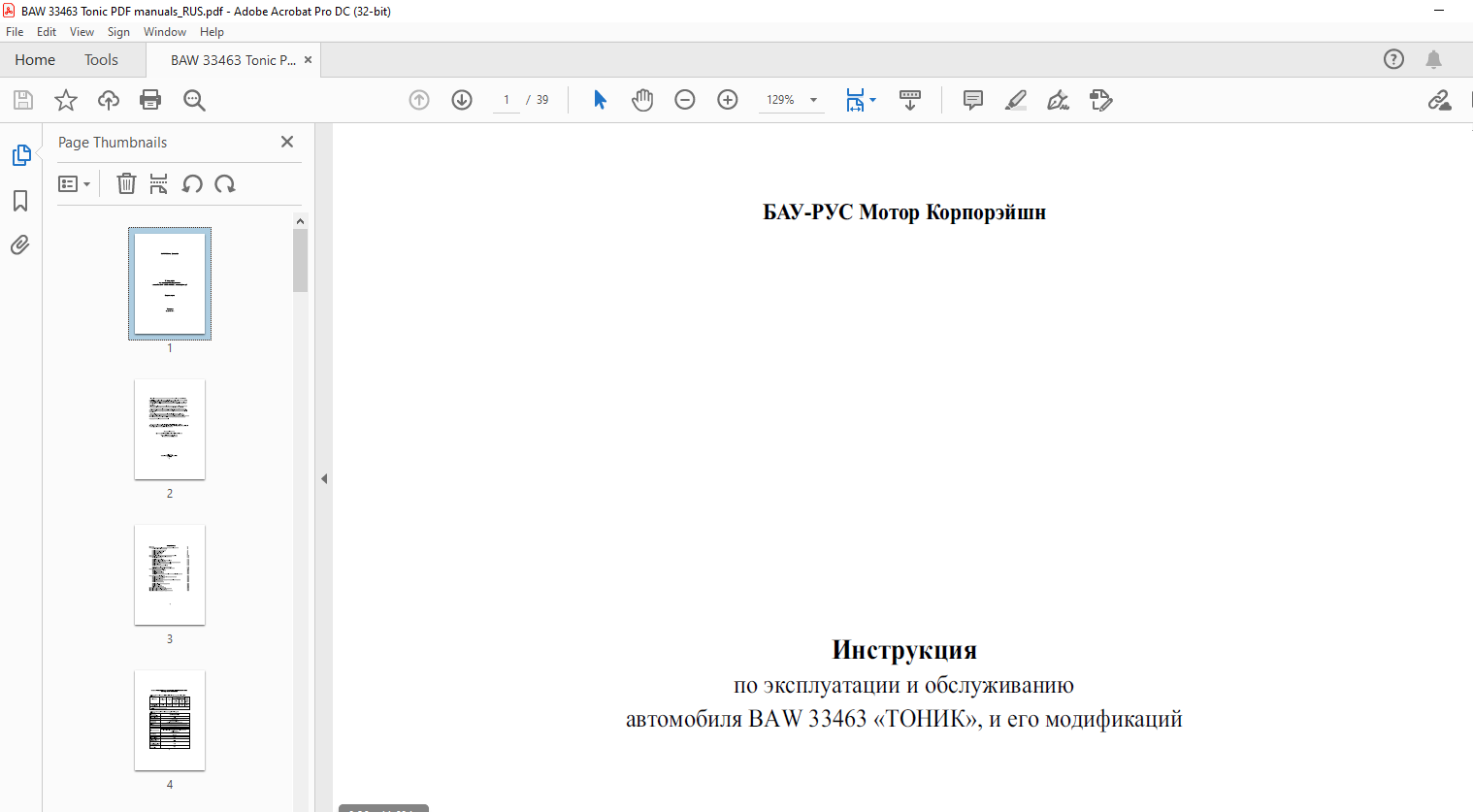Collapse the navigation pane arrow
This screenshot has width=1473, height=812.
click(324, 478)
